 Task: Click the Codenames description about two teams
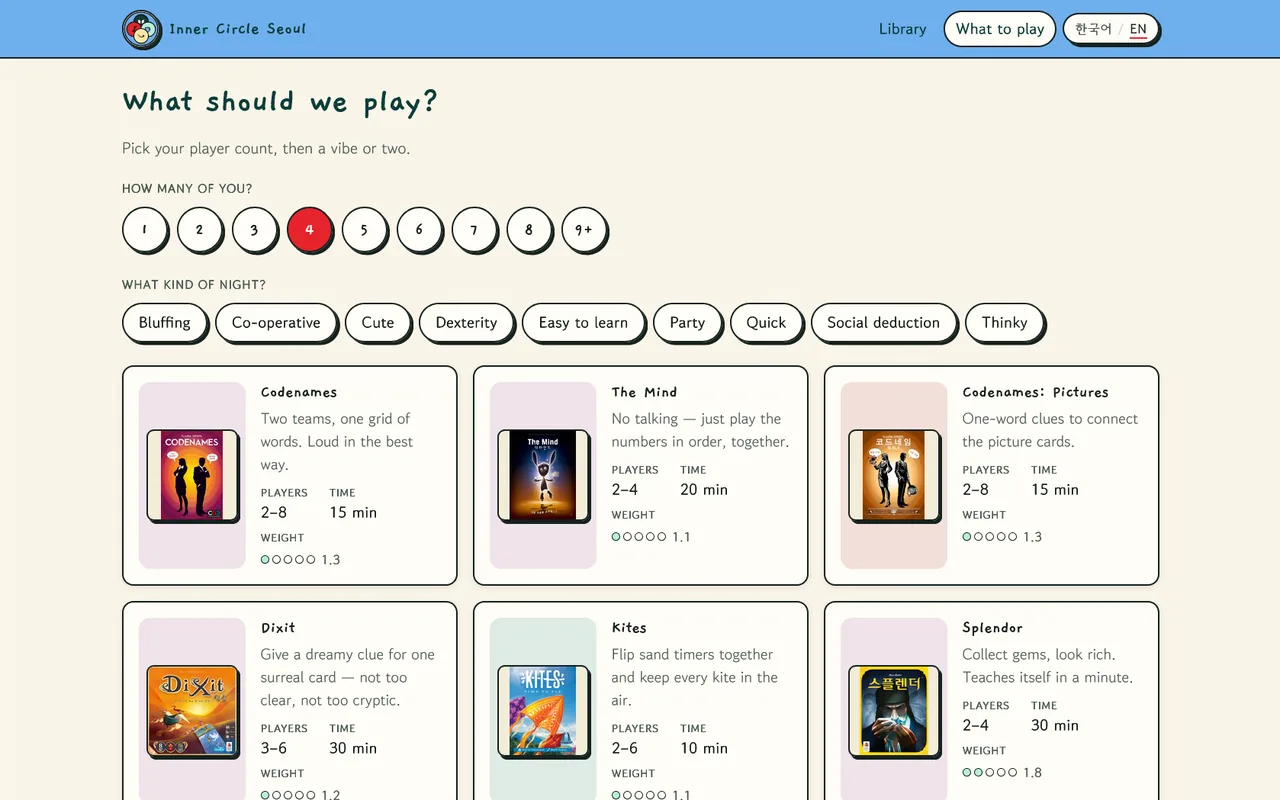[x=337, y=442]
